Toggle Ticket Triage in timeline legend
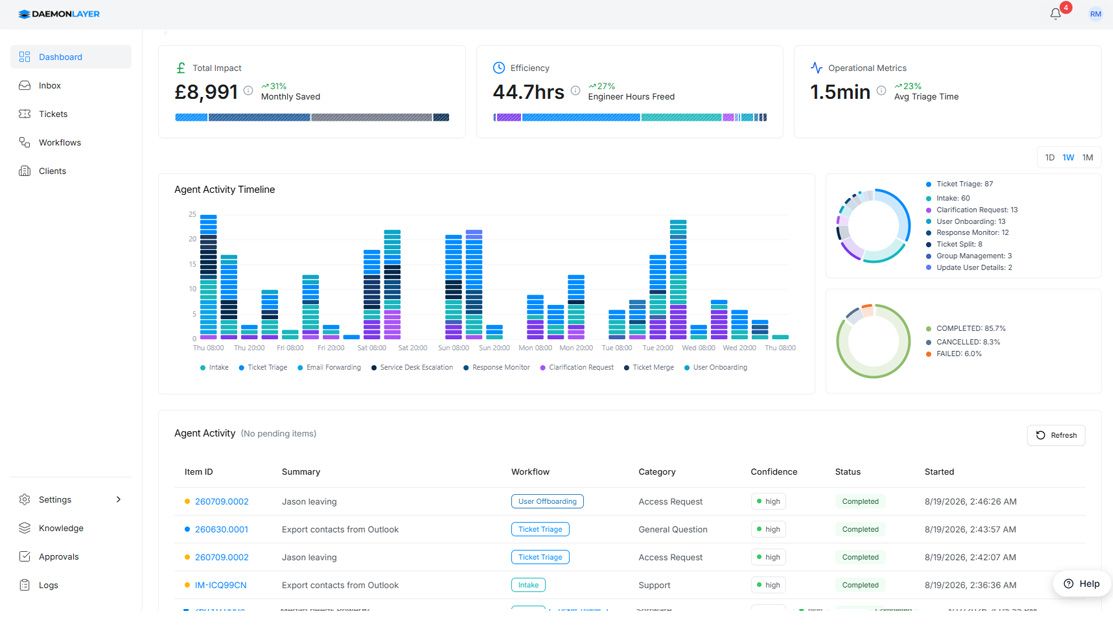 click(x=263, y=368)
